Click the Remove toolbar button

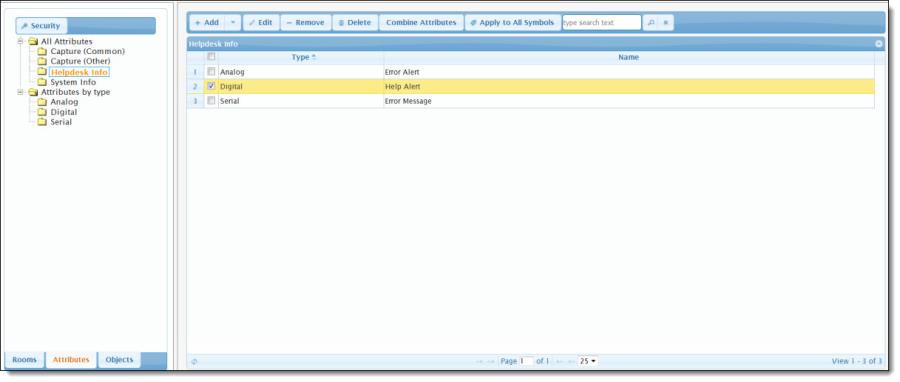305,23
